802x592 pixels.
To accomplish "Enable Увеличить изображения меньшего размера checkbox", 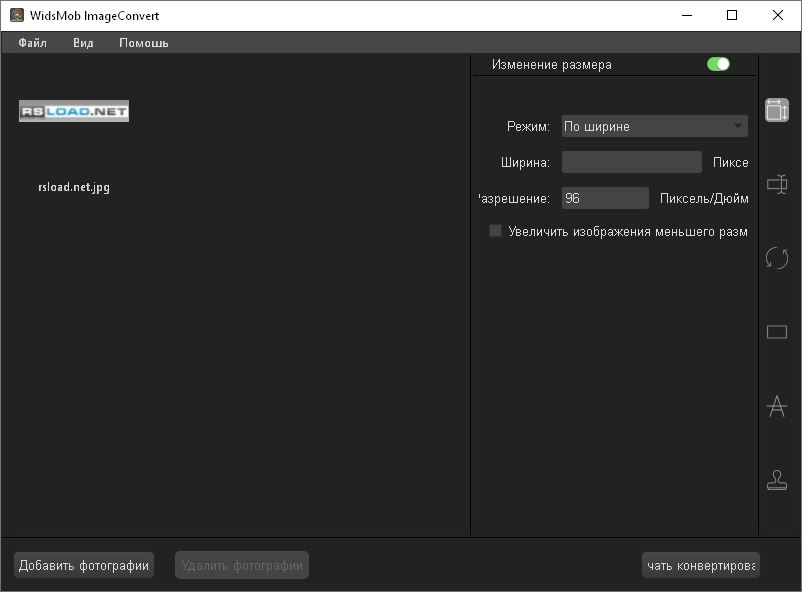I will (495, 231).
